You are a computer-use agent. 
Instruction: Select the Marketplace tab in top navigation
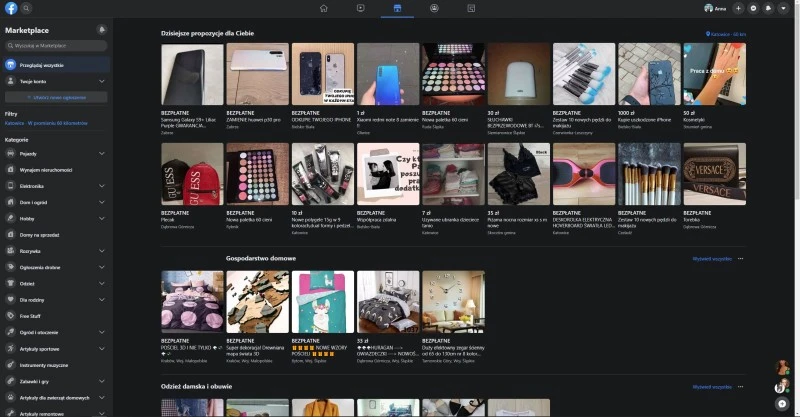pyautogui.click(x=397, y=8)
